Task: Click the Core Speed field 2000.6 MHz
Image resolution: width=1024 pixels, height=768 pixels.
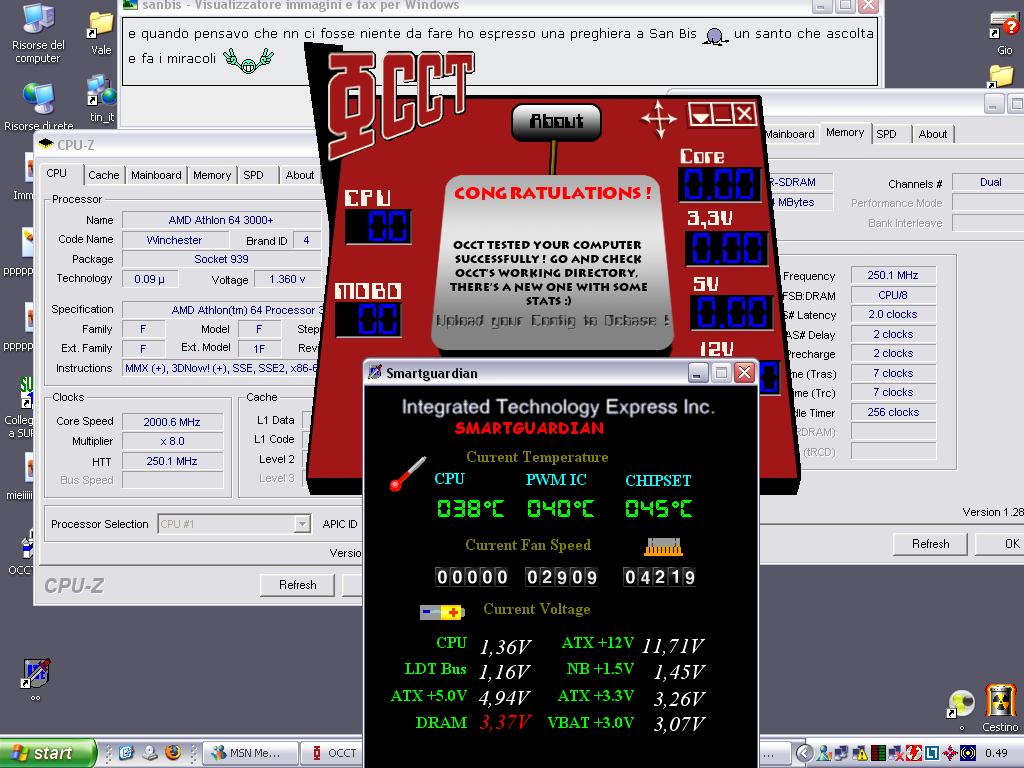Action: click(173, 422)
